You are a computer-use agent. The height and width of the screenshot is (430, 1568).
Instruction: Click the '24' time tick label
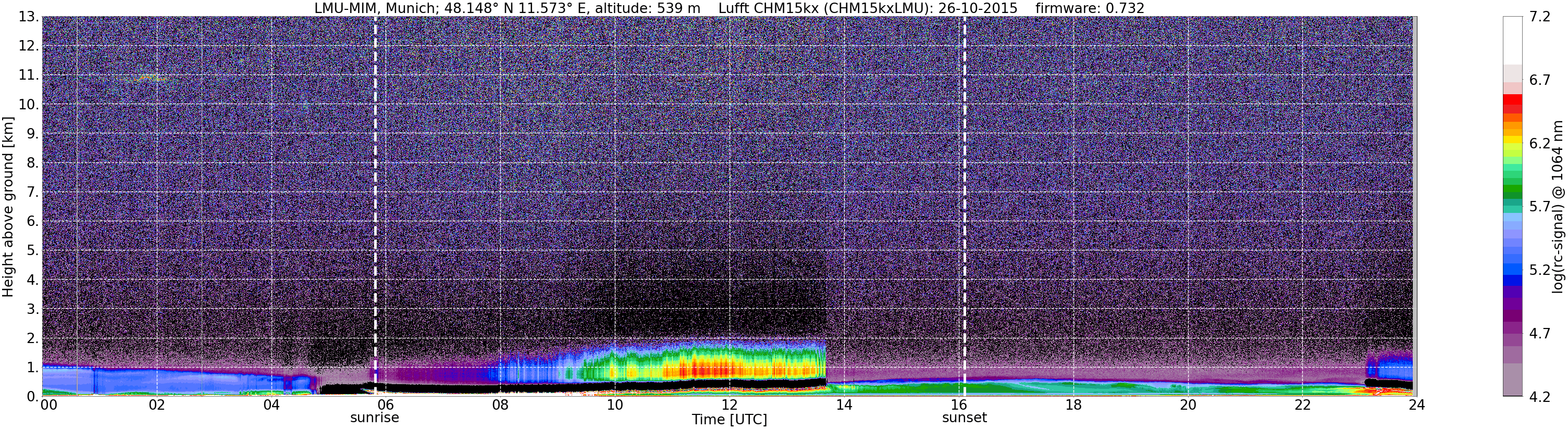point(1416,405)
